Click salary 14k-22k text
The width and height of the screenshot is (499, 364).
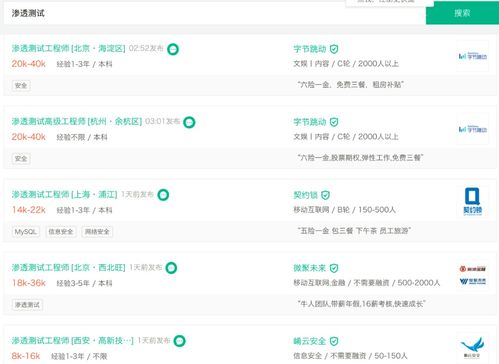pyautogui.click(x=29, y=210)
